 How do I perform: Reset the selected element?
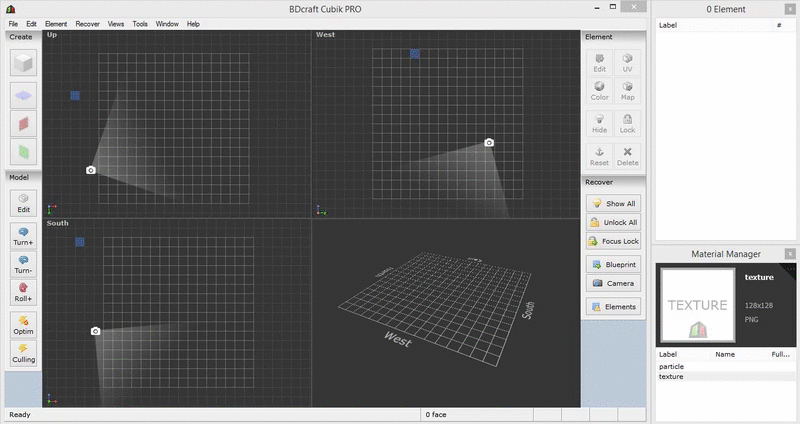point(599,157)
